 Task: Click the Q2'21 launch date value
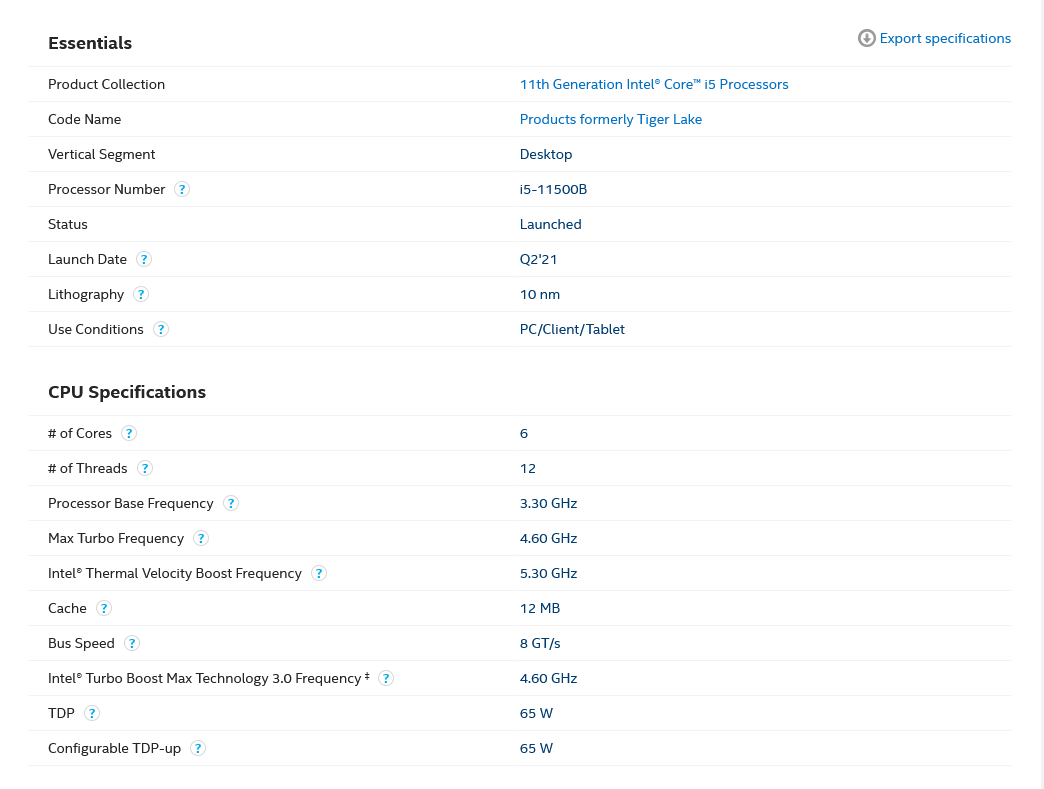tap(538, 259)
